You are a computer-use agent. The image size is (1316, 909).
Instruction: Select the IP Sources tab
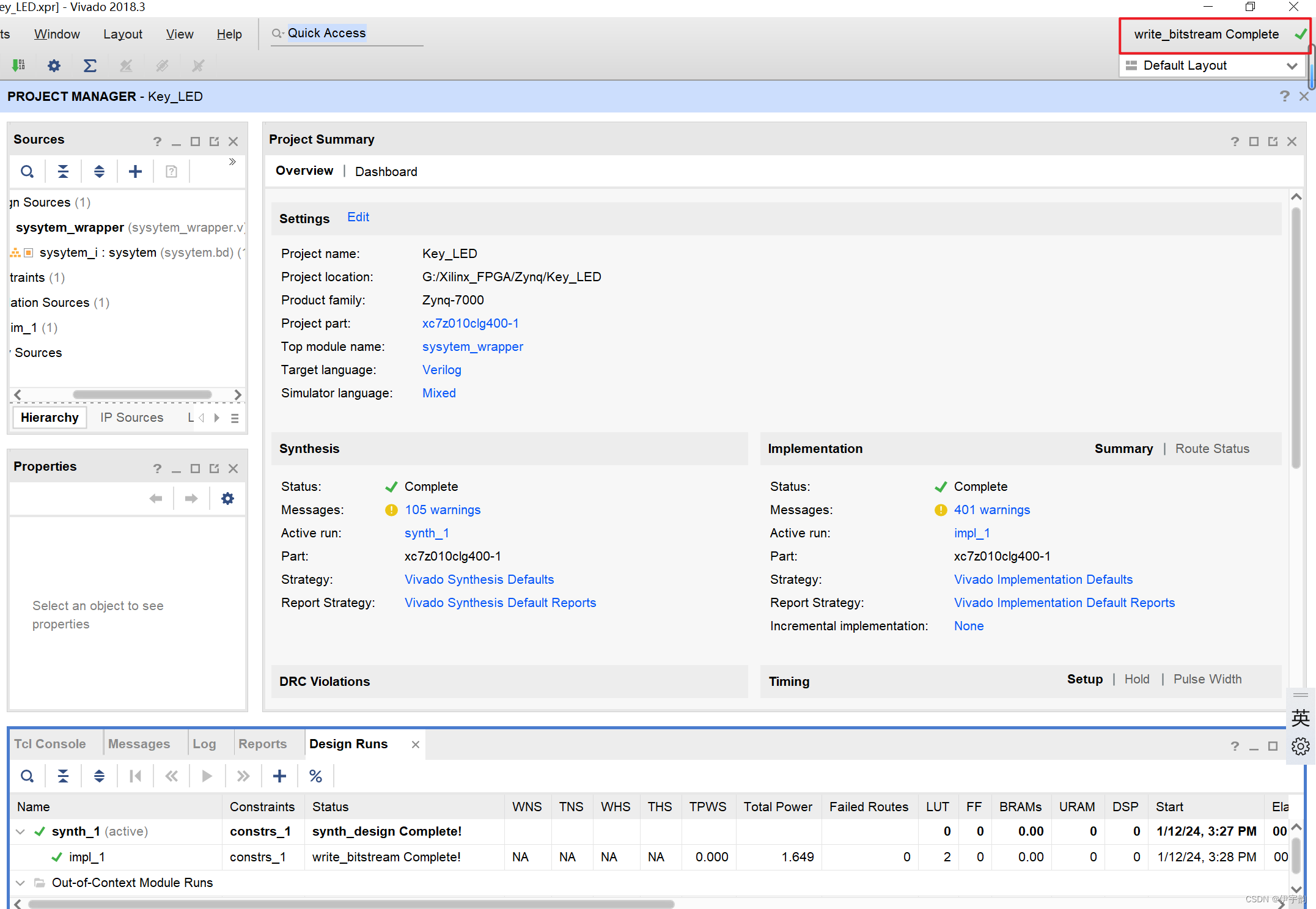click(x=131, y=418)
